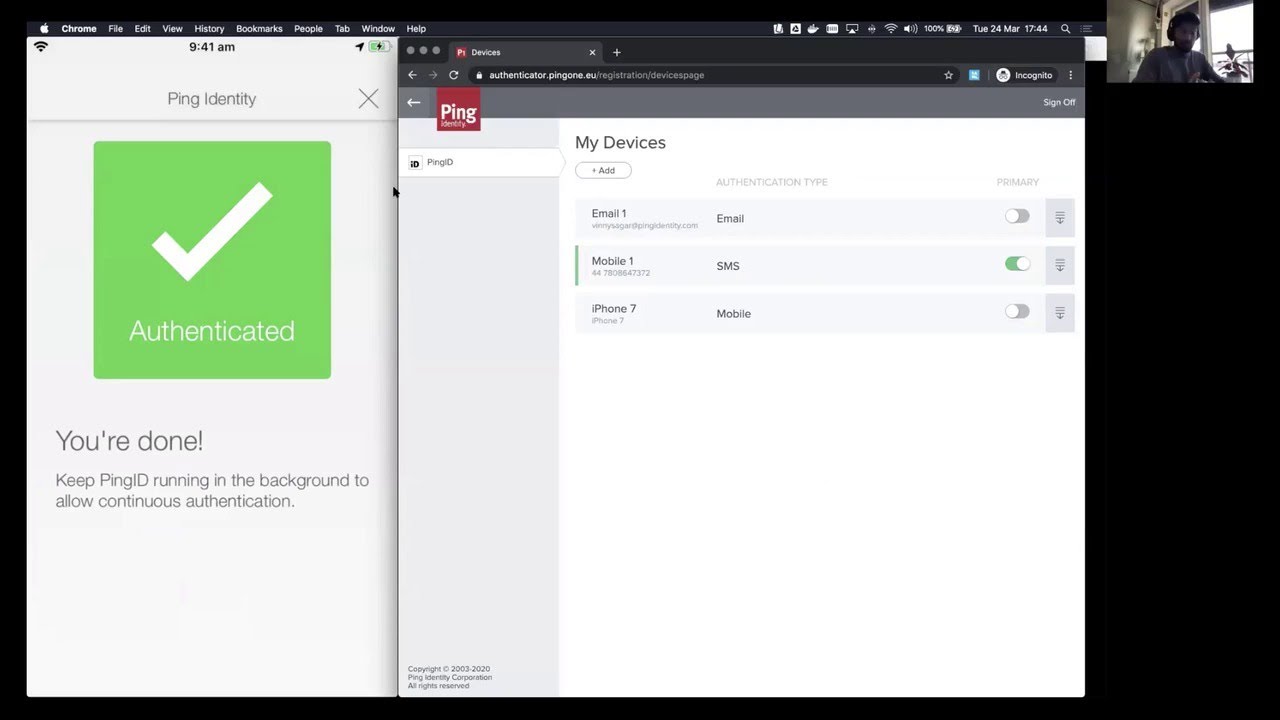Click the Wi-Fi menu bar icon
The image size is (1280, 720).
click(891, 29)
